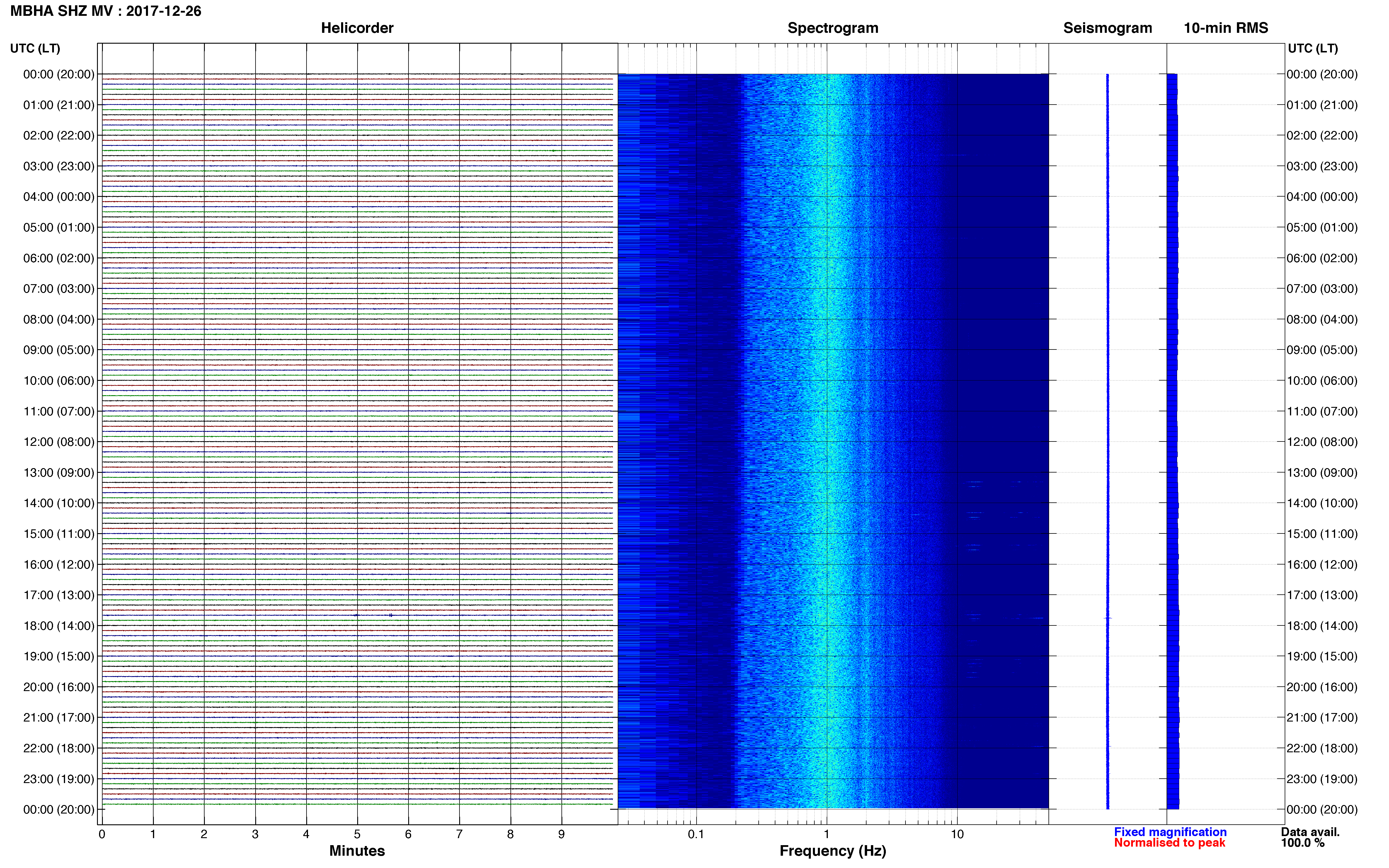The height and width of the screenshot is (868, 1389).
Task: Select "08:00 (04:00)" on the helicorder time axis
Action: click(59, 319)
